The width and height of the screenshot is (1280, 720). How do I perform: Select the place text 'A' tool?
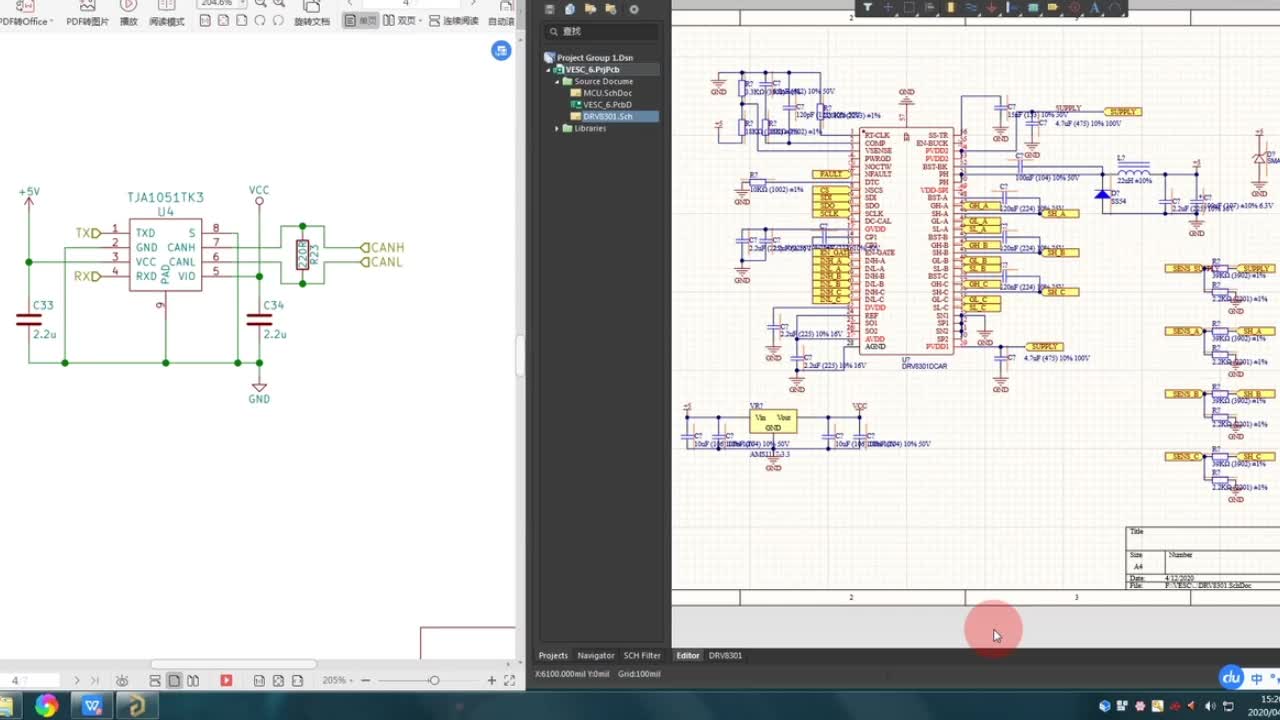click(1095, 8)
